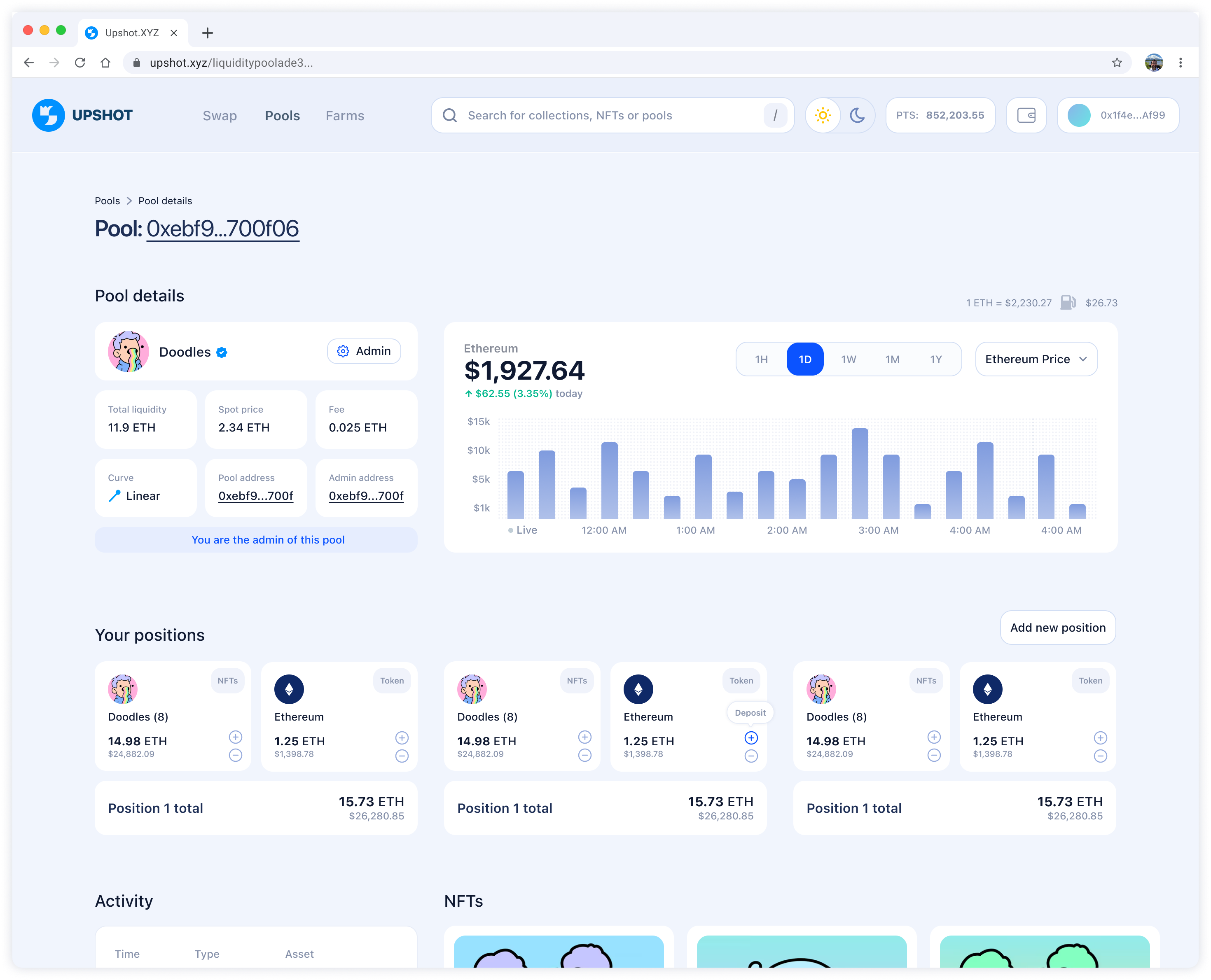Bookmark page with star icon
Image resolution: width=1211 pixels, height=980 pixels.
[x=1117, y=63]
